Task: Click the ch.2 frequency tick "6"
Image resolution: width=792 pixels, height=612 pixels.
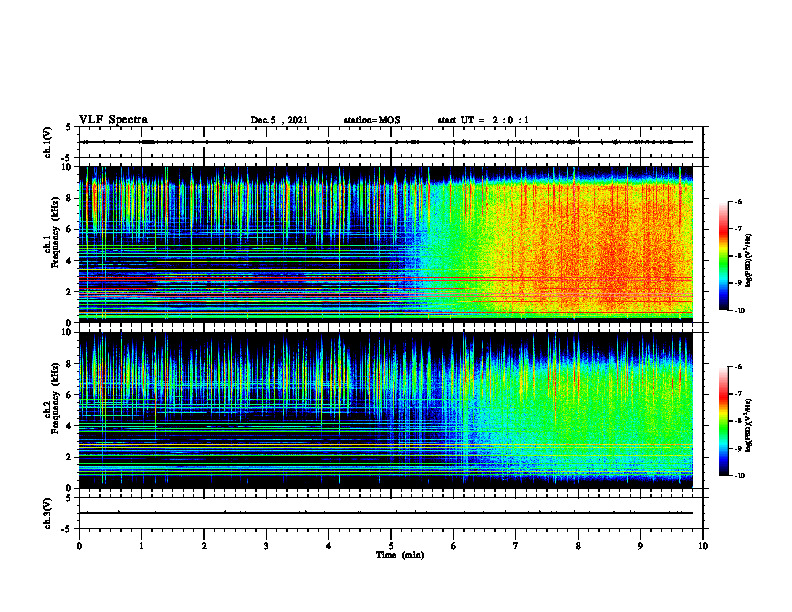Action: [70, 395]
